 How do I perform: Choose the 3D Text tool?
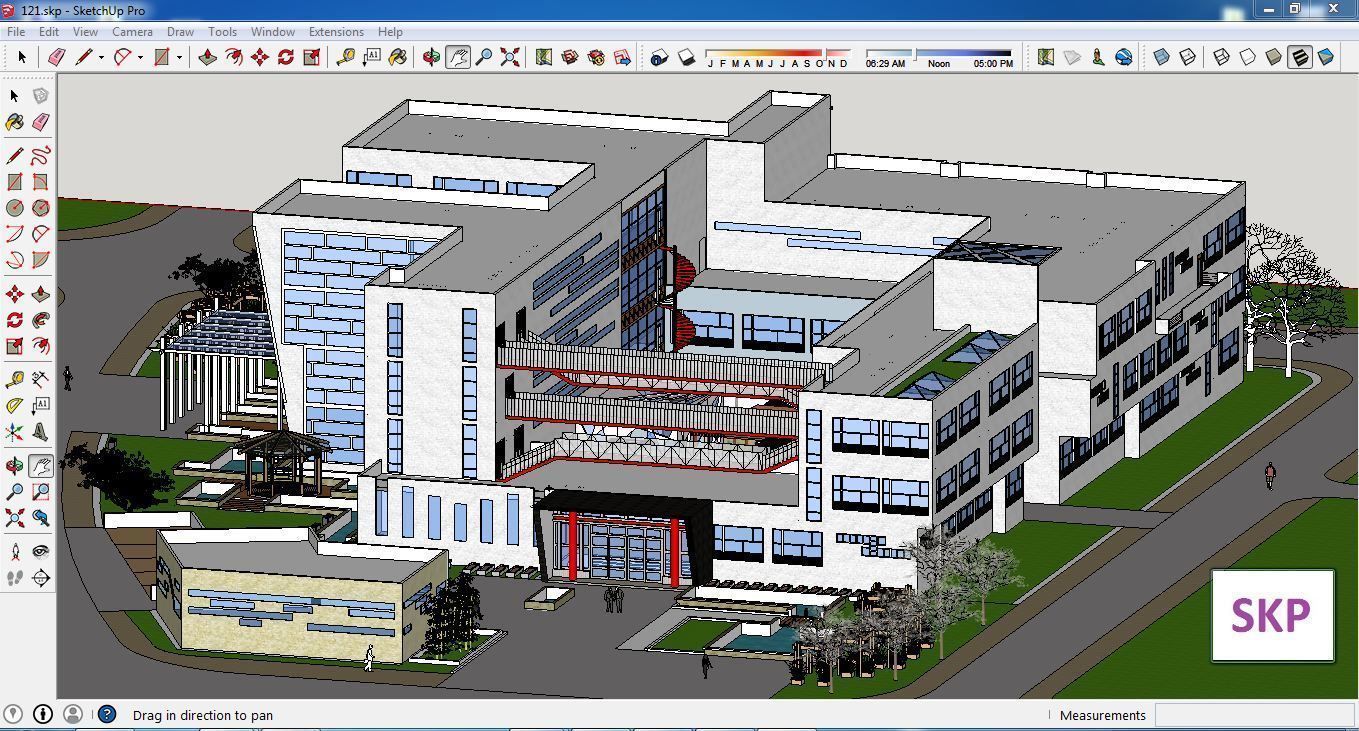tap(40, 432)
